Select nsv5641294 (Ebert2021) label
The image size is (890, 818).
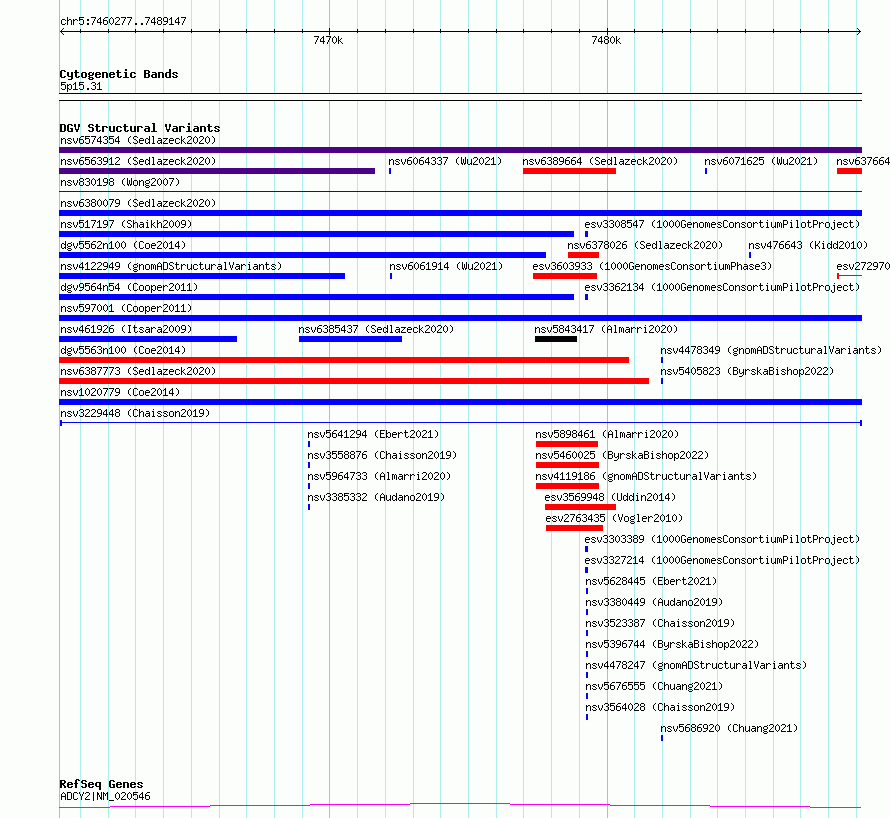point(373,434)
